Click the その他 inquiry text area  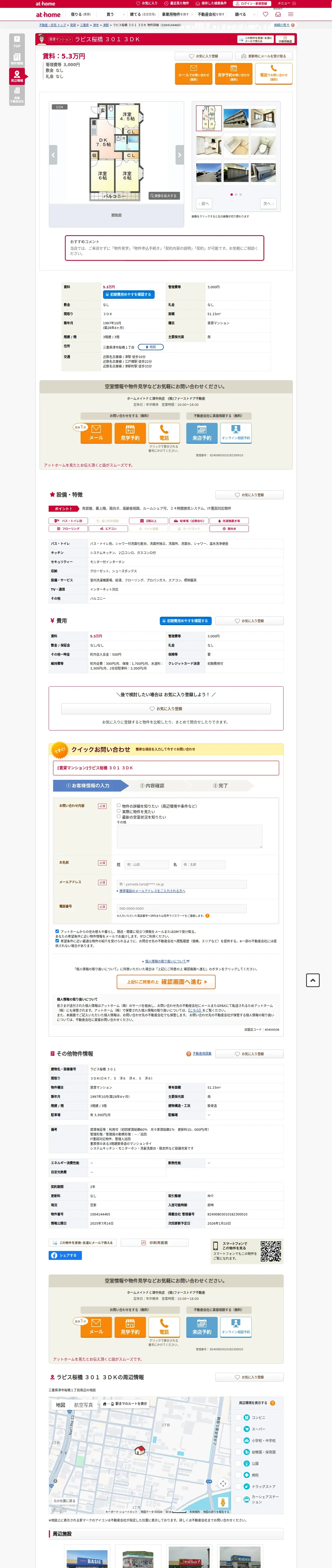pos(189,836)
